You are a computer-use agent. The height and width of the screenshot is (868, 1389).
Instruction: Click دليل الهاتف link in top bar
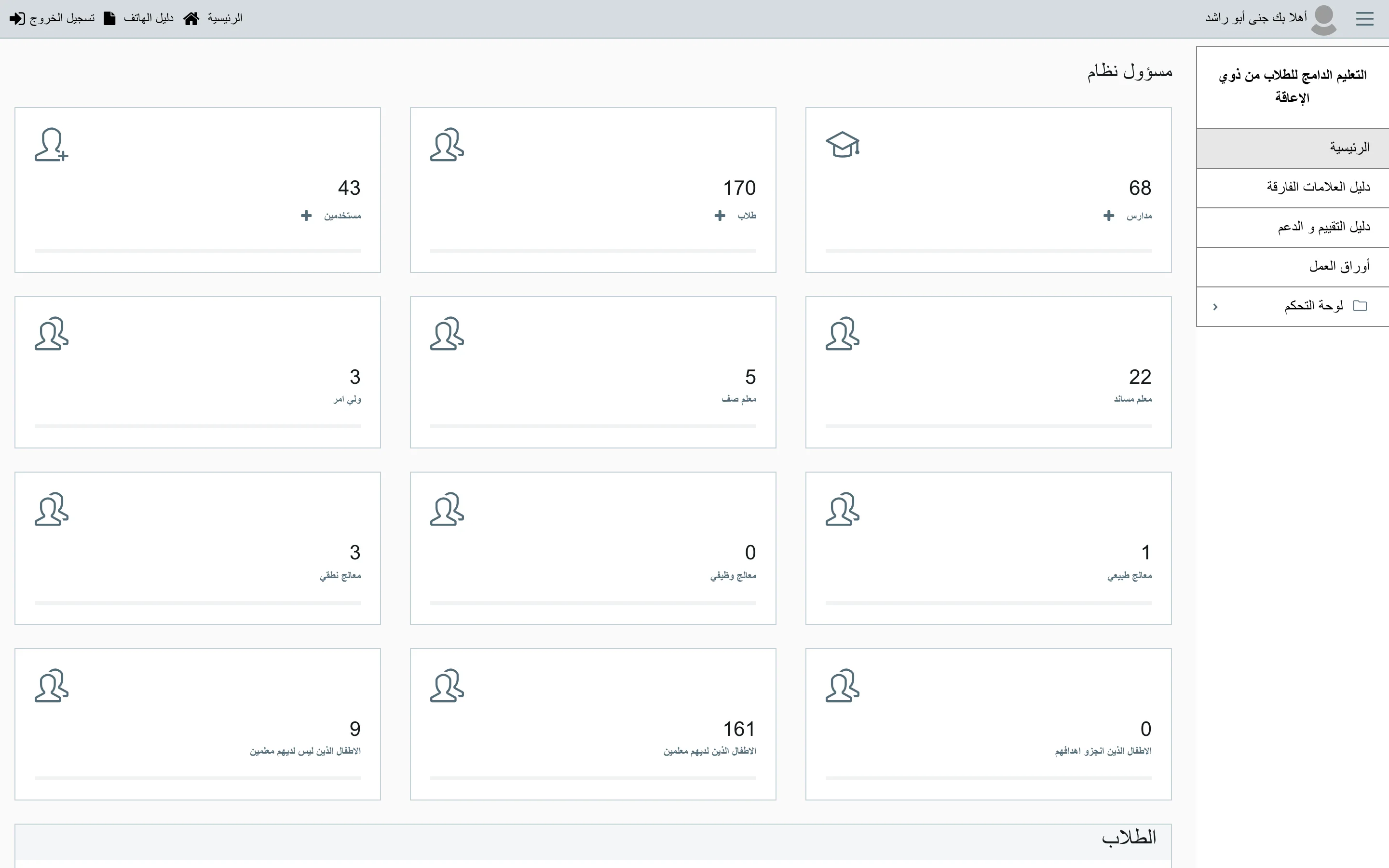click(148, 18)
